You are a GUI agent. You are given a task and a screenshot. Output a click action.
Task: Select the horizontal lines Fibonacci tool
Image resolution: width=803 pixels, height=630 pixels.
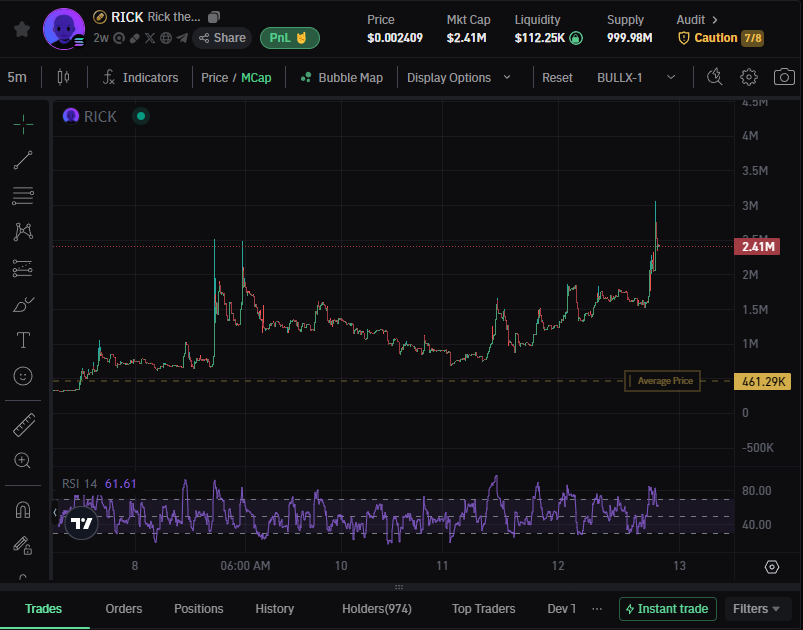coord(23,196)
